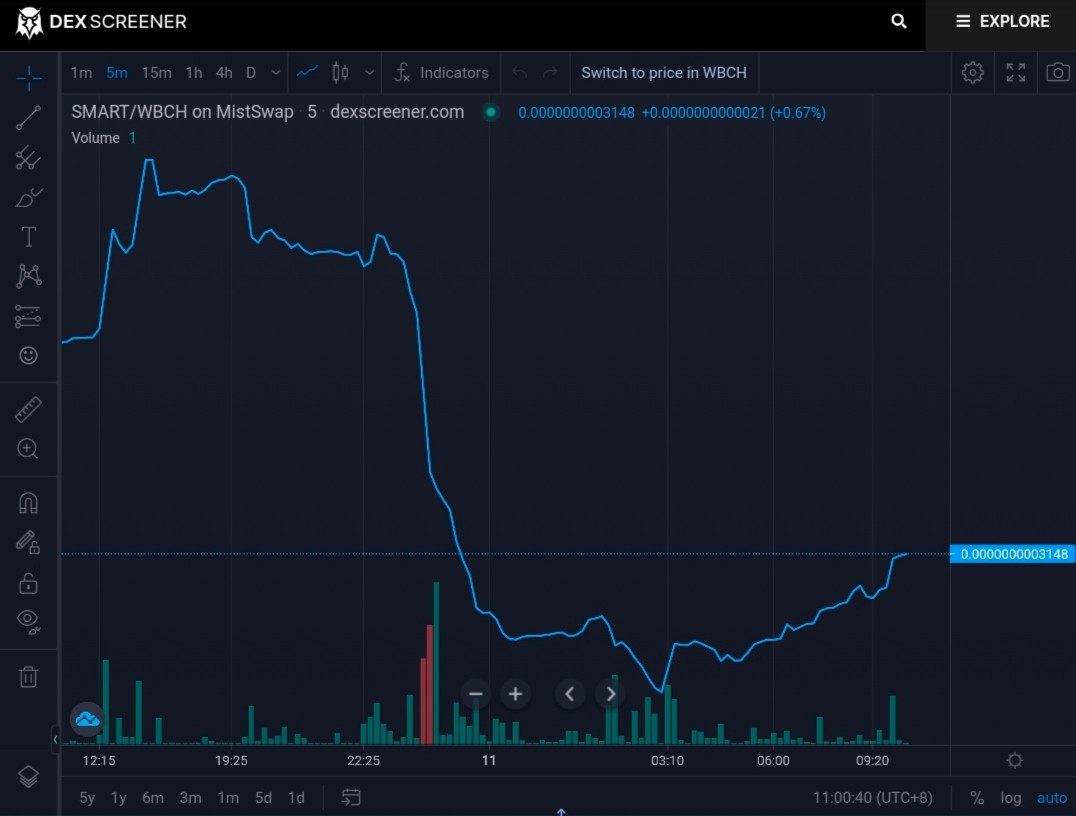Select the trend line drawing tool
The height and width of the screenshot is (816, 1076).
point(28,117)
